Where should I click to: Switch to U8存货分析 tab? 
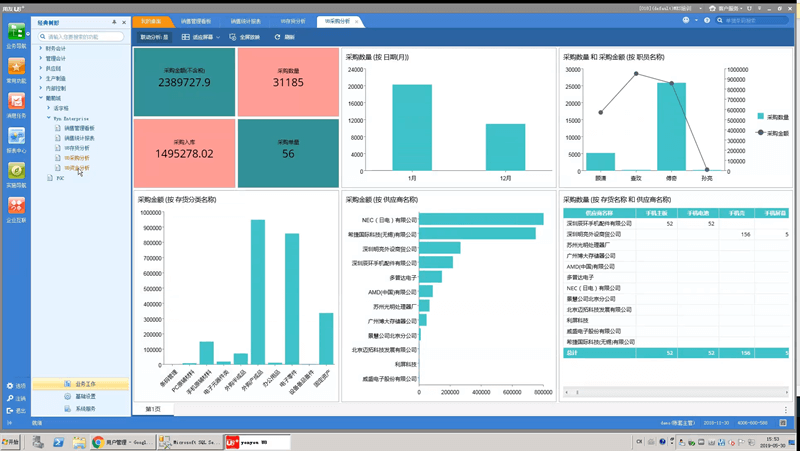[293, 21]
